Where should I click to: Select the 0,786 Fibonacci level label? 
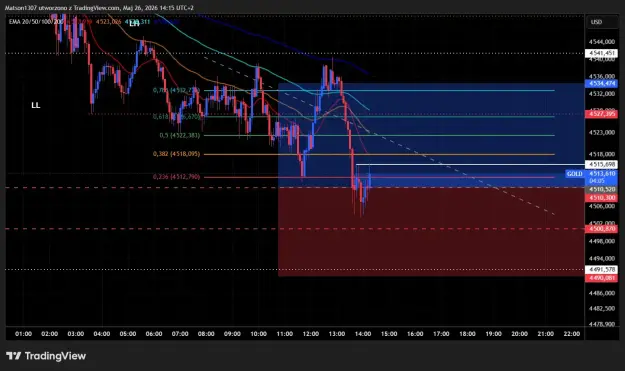click(x=176, y=90)
